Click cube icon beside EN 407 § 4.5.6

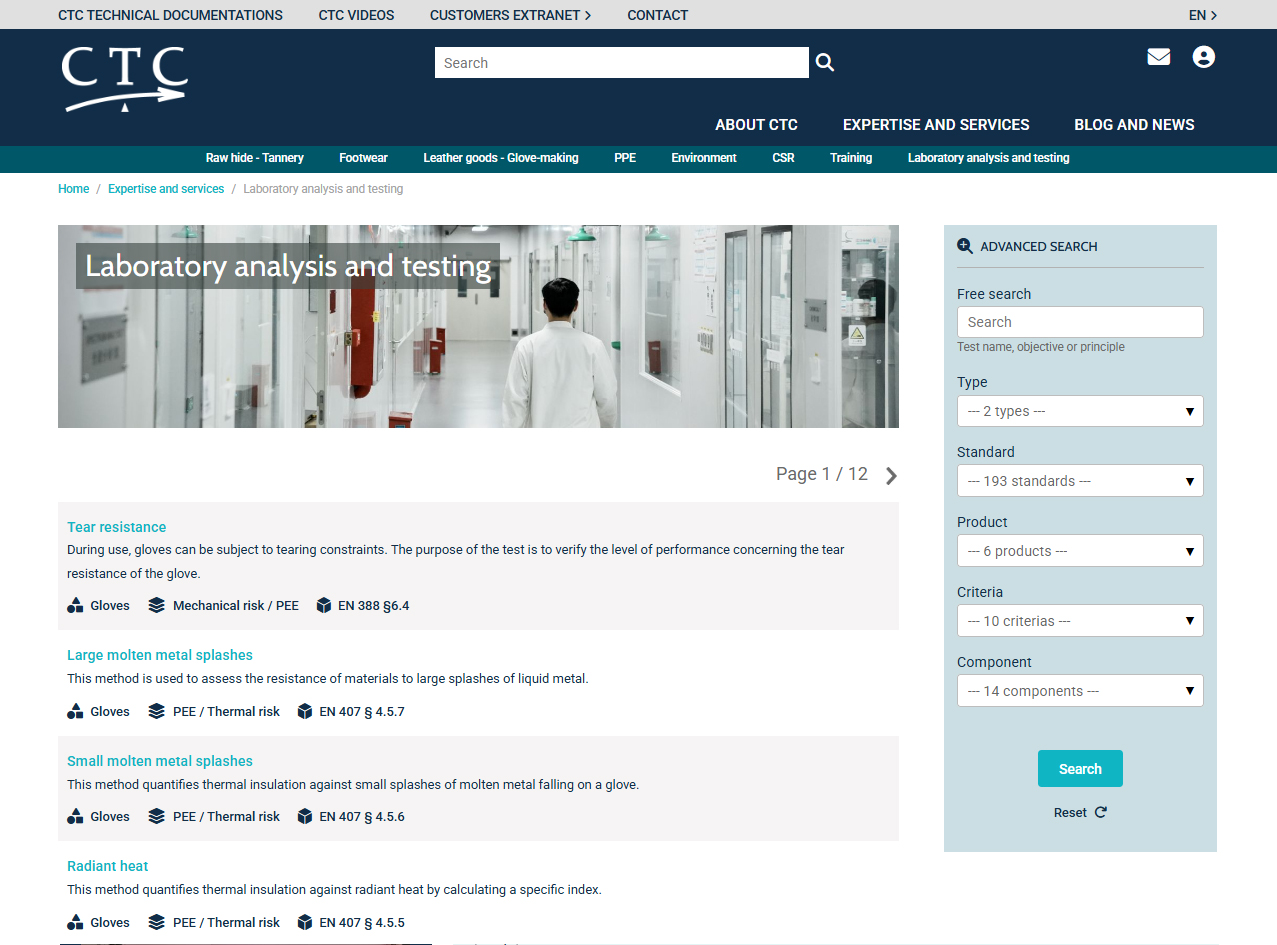click(x=305, y=816)
